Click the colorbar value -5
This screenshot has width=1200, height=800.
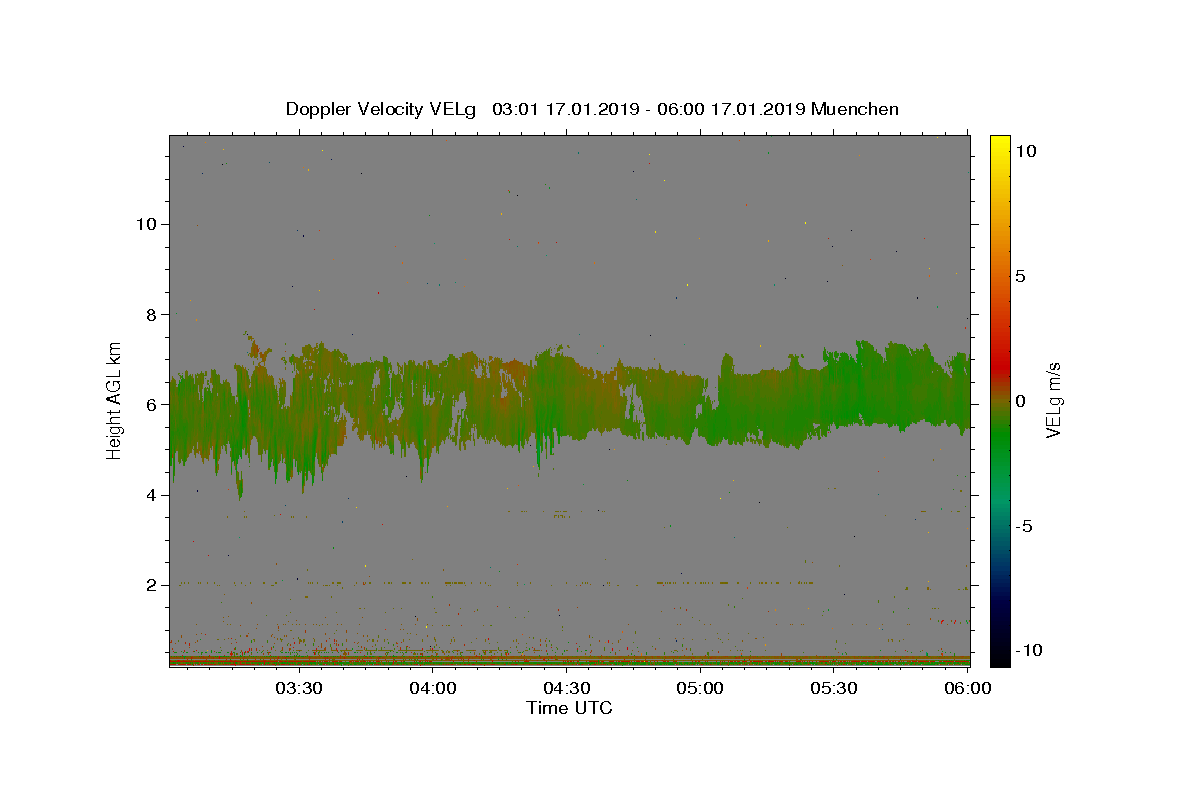tap(1023, 526)
